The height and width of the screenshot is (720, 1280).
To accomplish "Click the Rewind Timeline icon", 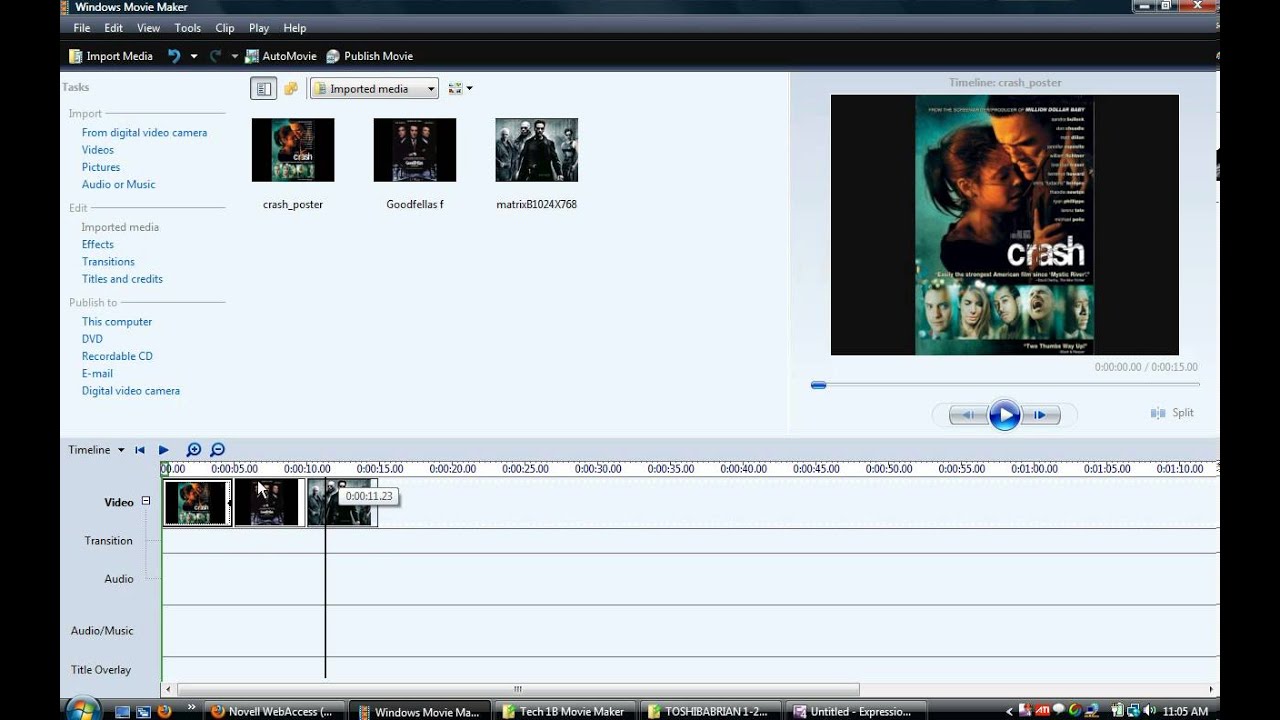I will 140,450.
